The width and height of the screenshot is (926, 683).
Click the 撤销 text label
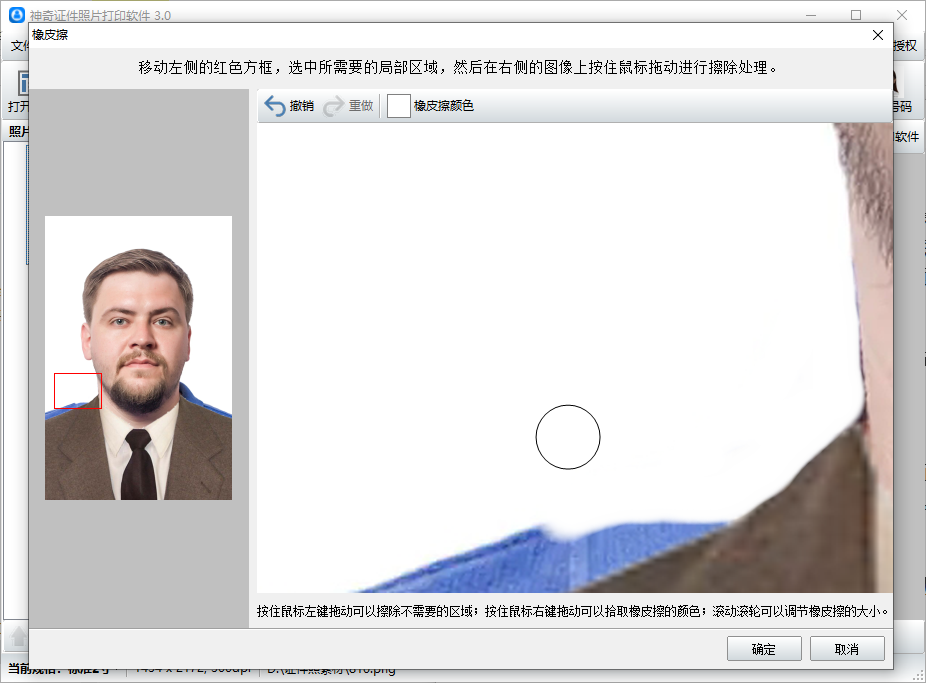click(301, 106)
